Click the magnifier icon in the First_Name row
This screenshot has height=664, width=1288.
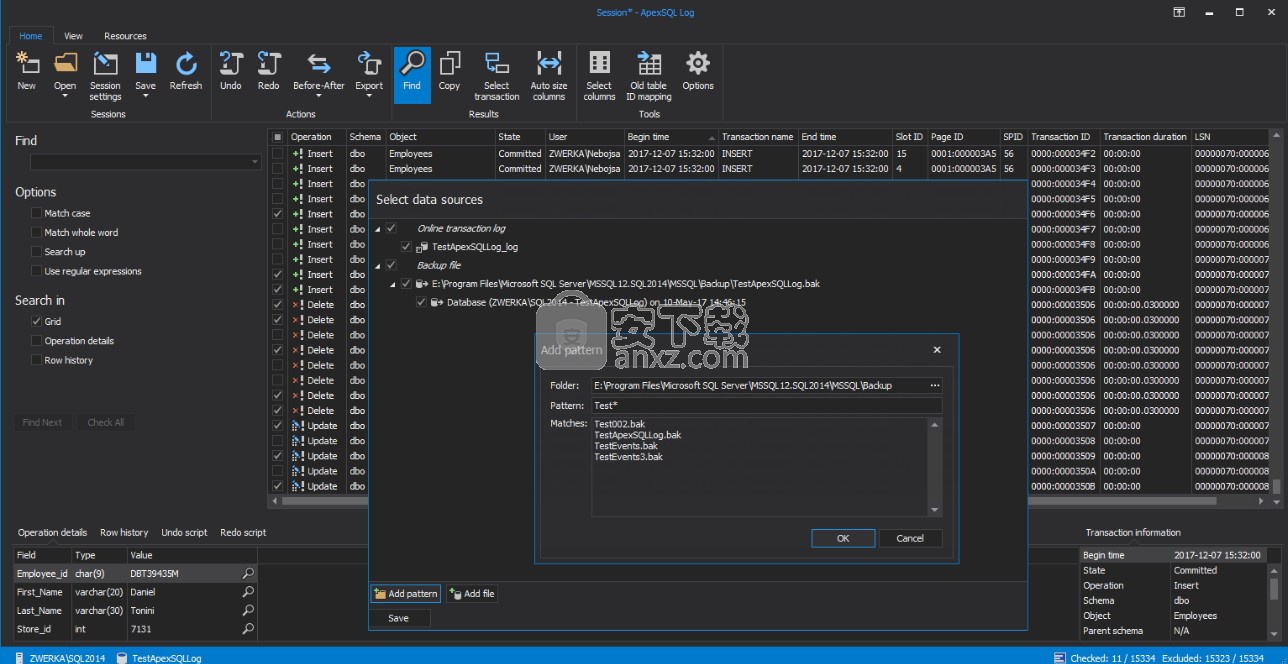(x=248, y=592)
